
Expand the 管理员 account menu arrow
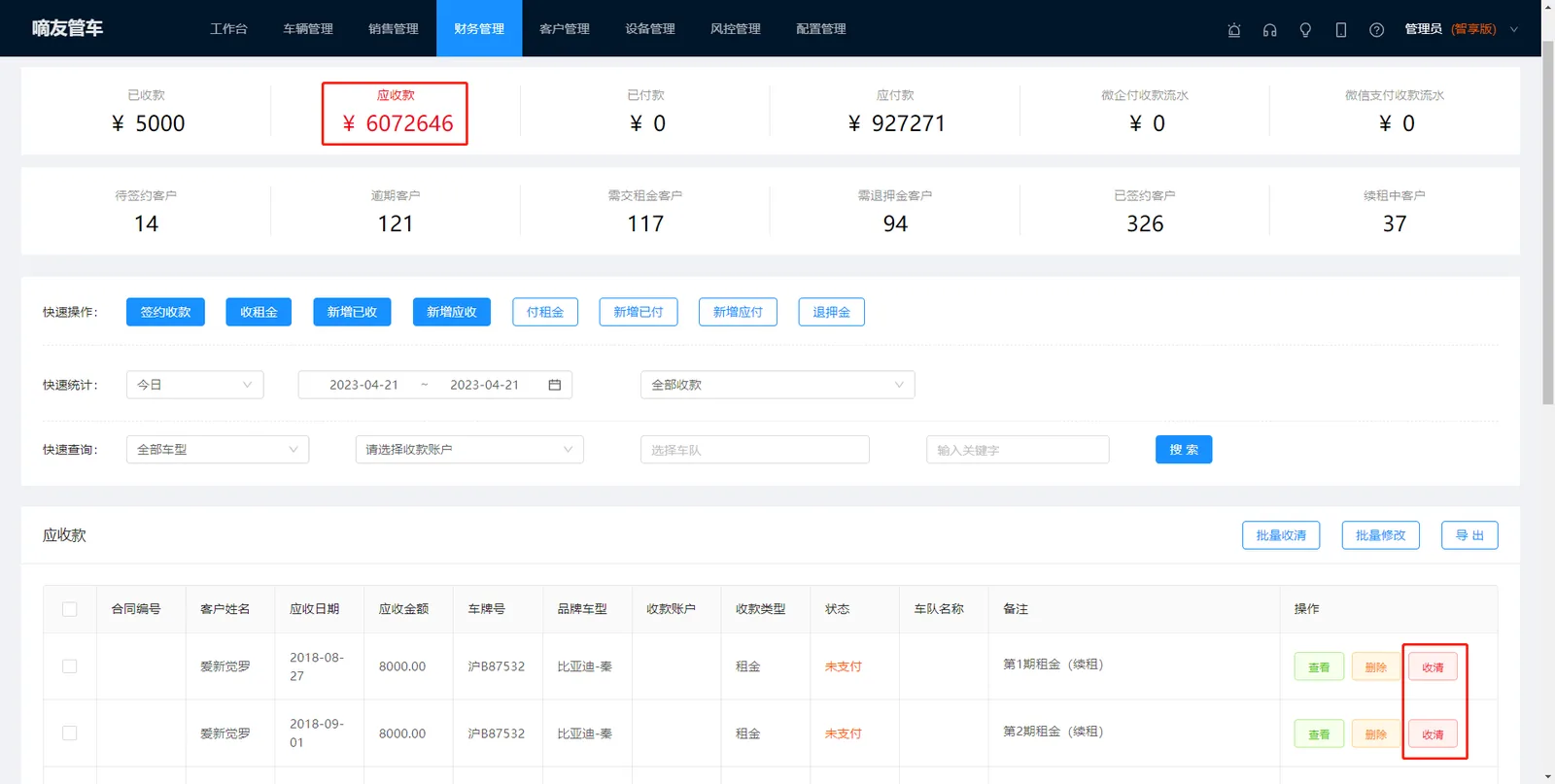1513,29
